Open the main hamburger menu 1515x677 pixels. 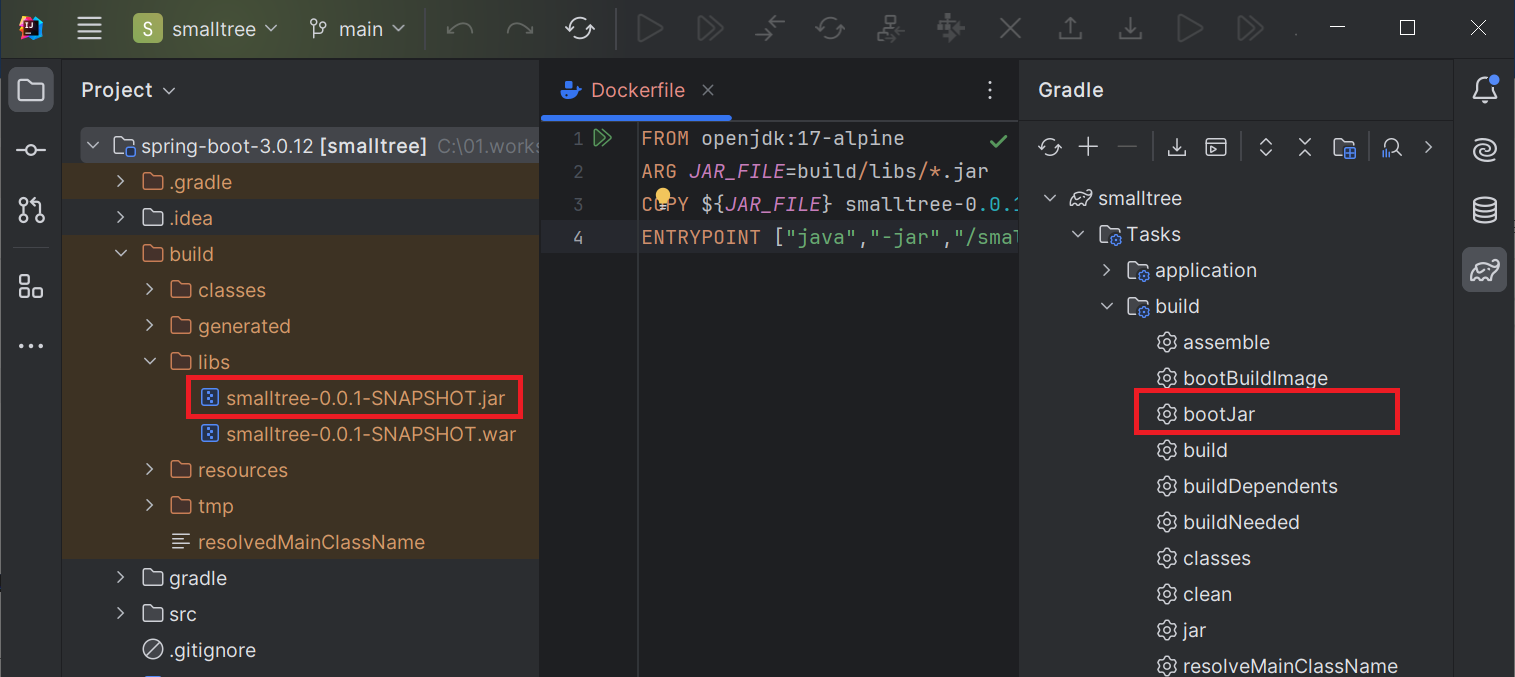coord(90,29)
